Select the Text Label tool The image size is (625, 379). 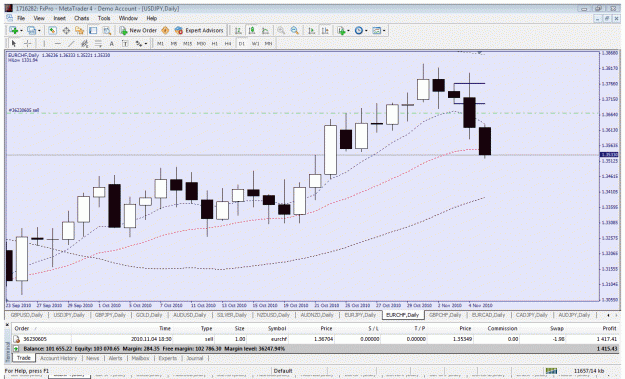pos(125,43)
